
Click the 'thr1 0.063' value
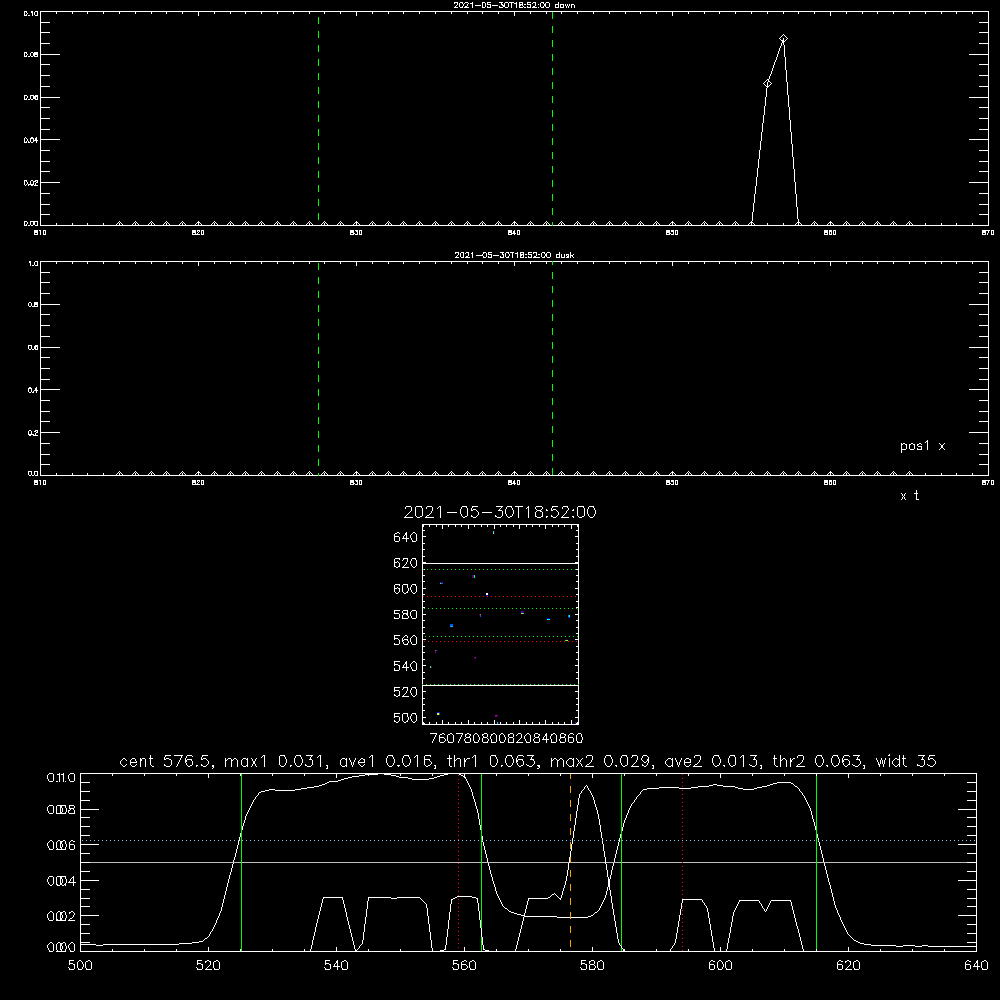click(492, 761)
